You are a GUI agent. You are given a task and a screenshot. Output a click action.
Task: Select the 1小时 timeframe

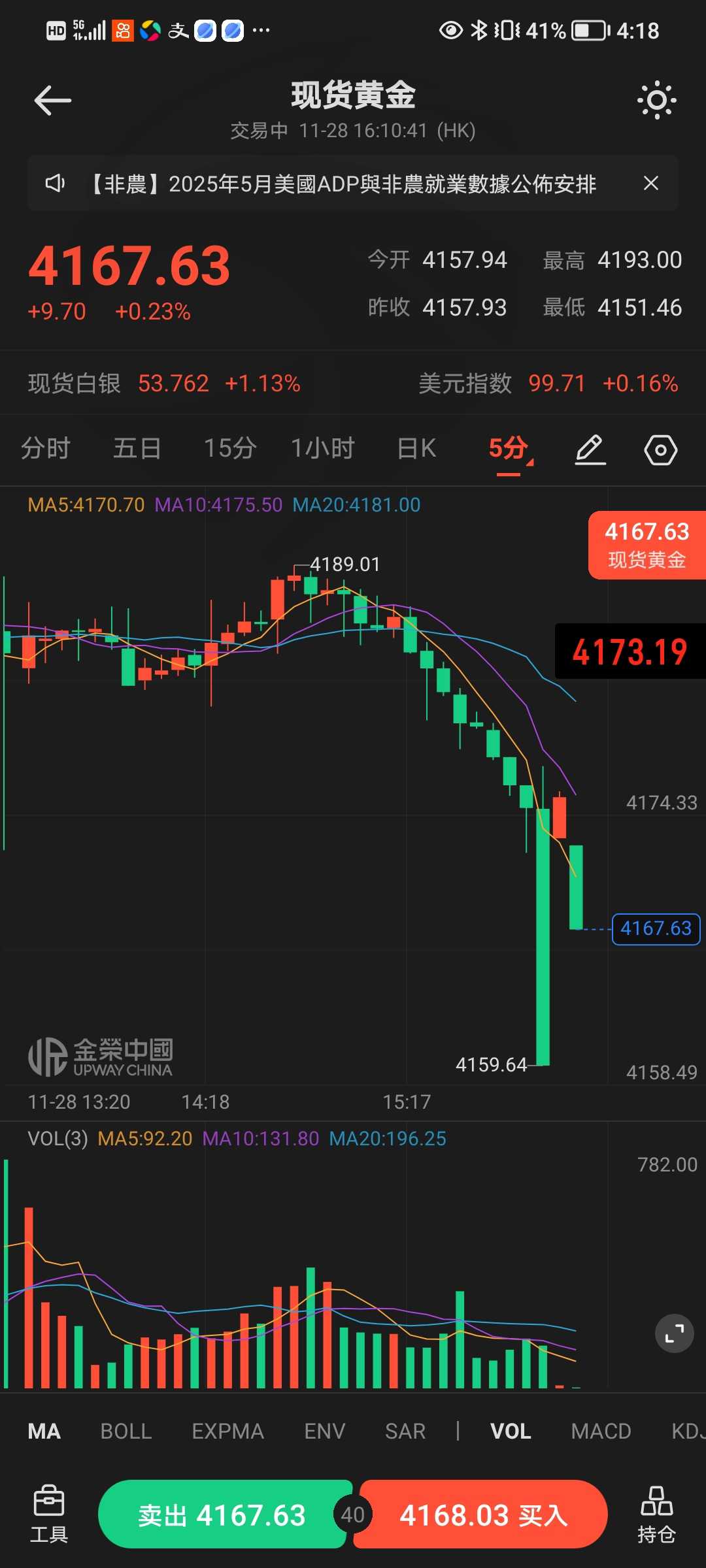point(323,449)
